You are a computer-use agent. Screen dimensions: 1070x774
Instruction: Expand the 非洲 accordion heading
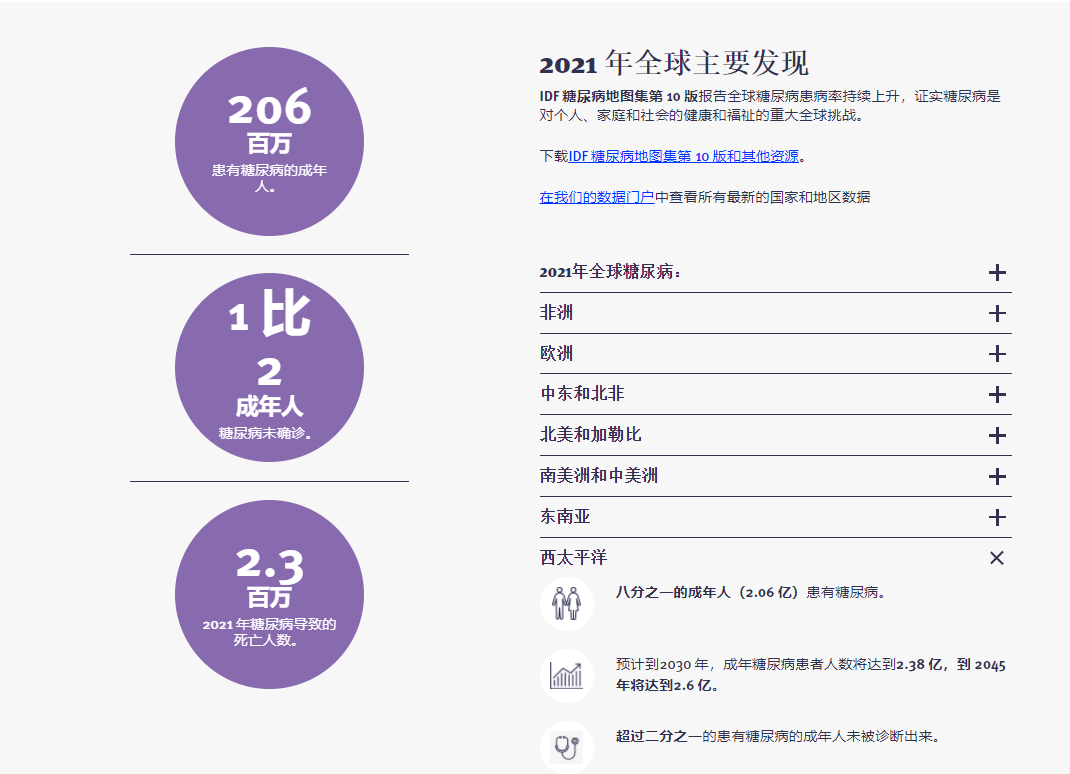(557, 313)
